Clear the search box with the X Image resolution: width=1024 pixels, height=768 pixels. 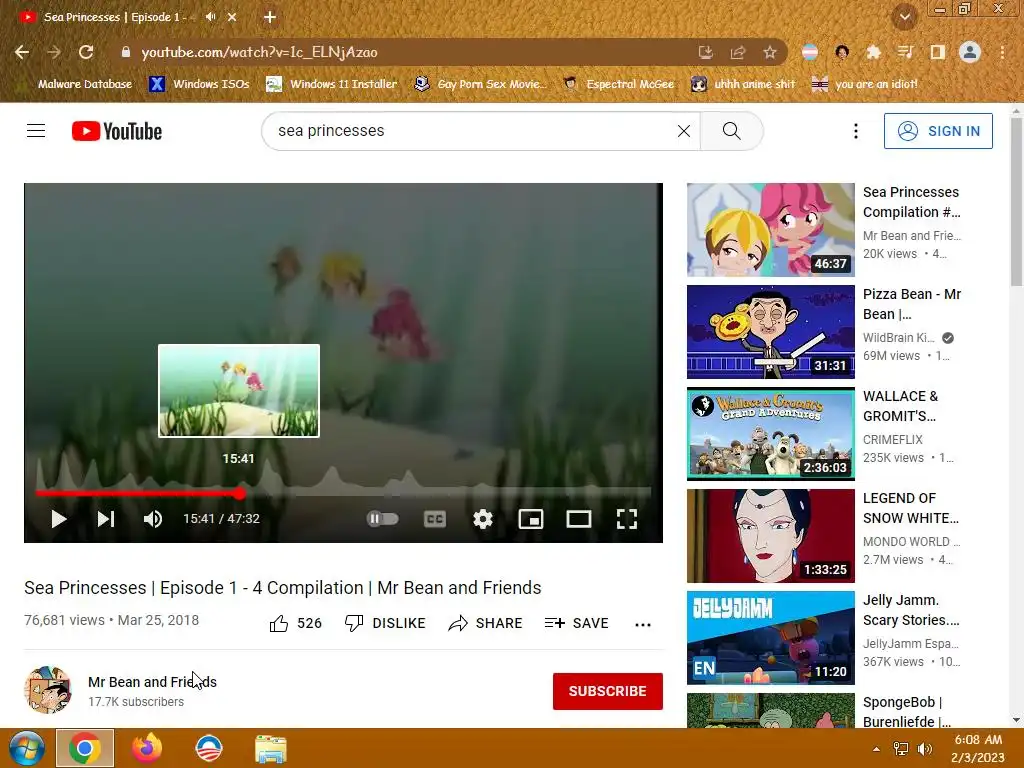pyautogui.click(x=684, y=131)
